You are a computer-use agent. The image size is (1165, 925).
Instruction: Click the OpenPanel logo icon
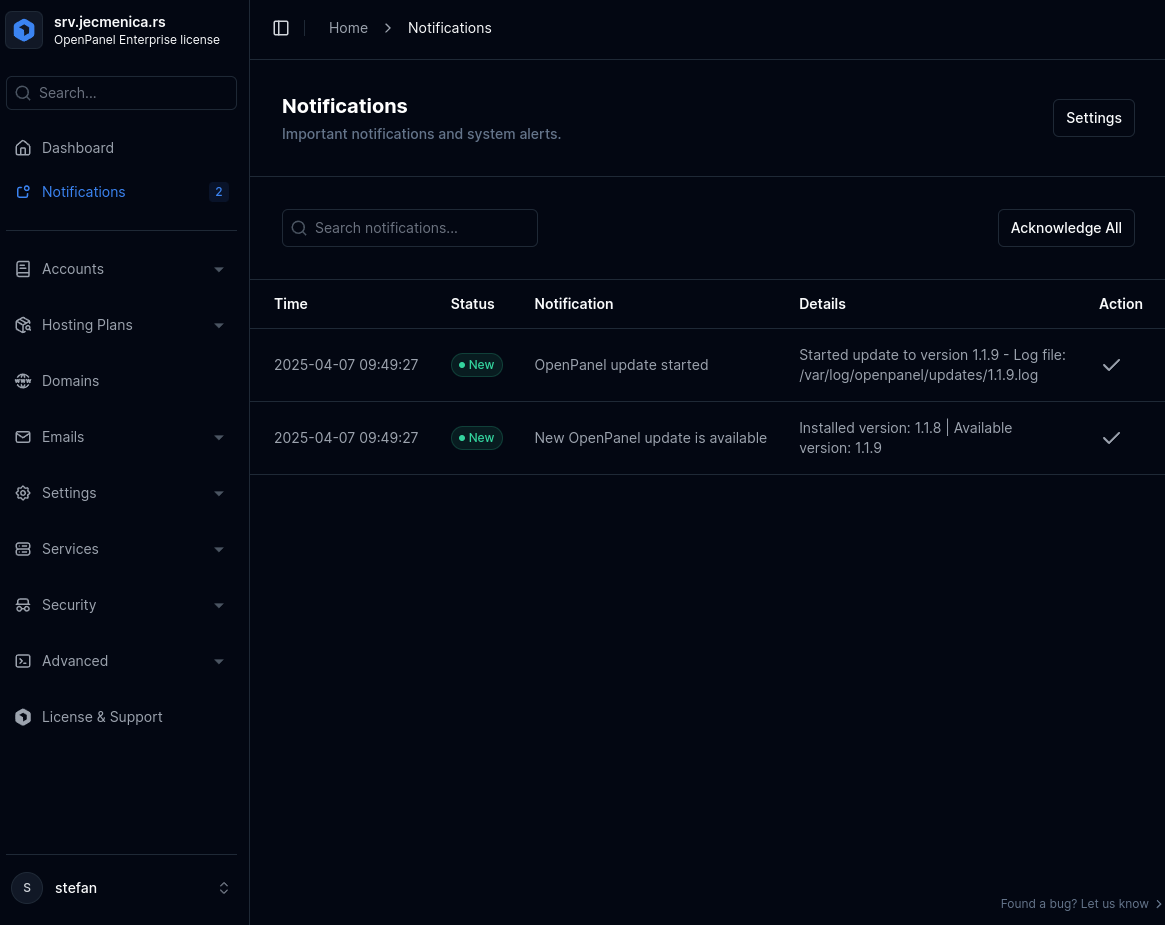click(x=24, y=30)
